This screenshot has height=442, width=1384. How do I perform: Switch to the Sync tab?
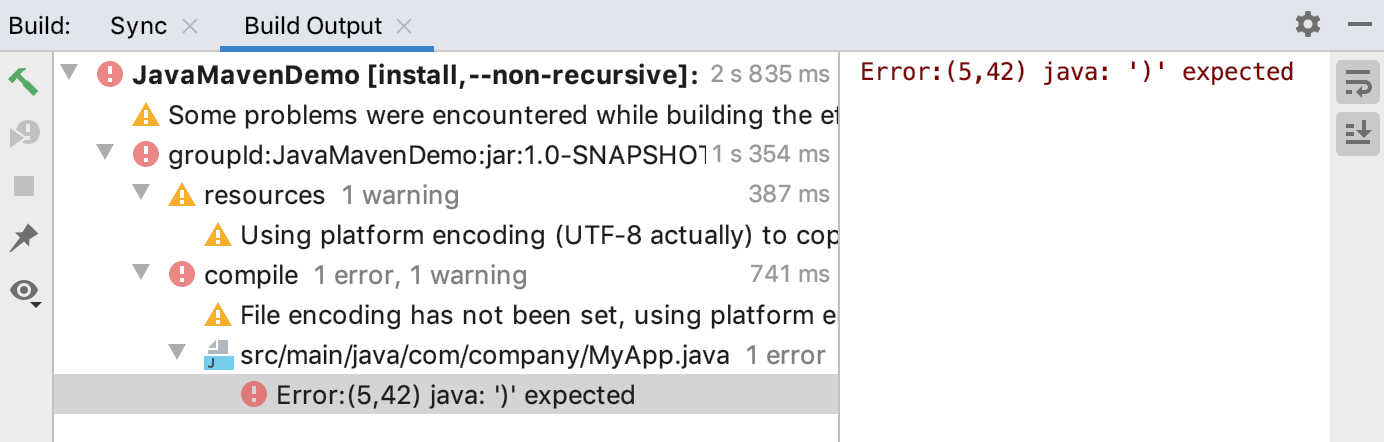click(139, 26)
